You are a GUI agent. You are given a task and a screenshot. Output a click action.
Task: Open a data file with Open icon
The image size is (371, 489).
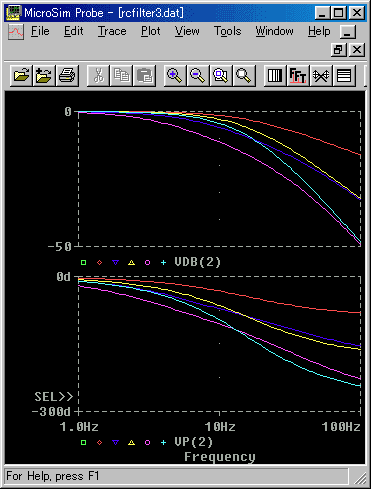[x=21, y=76]
